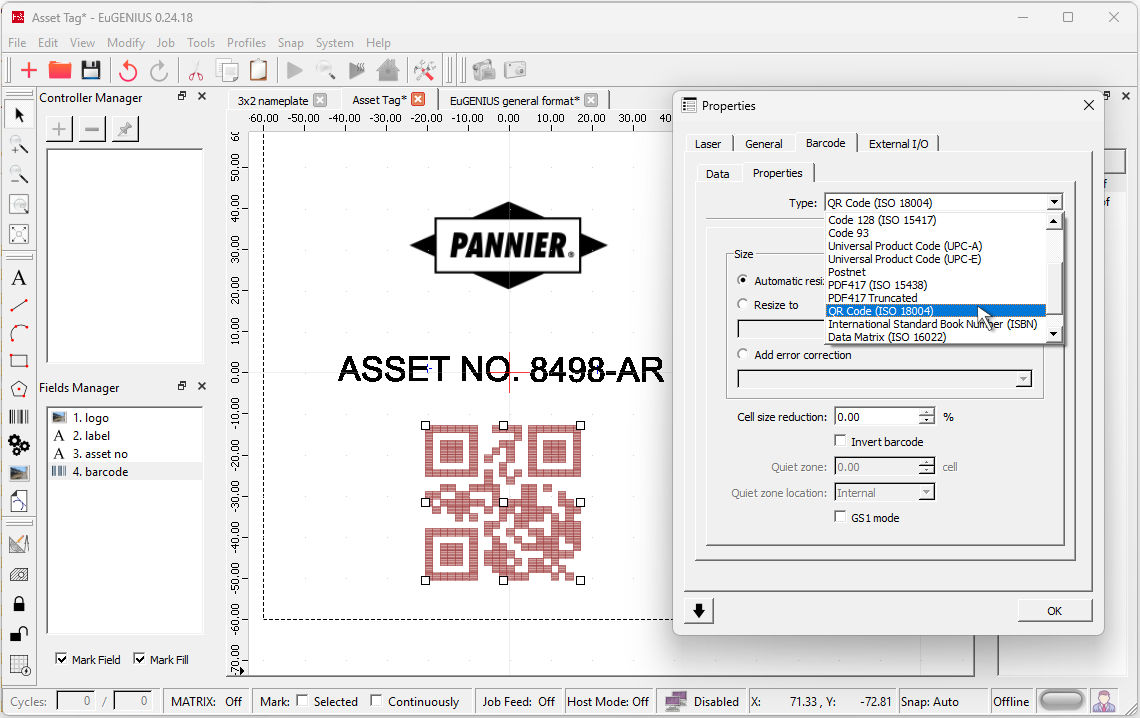The image size is (1140, 718).
Task: Toggle the Continuously mark checkbox
Action: click(x=376, y=701)
